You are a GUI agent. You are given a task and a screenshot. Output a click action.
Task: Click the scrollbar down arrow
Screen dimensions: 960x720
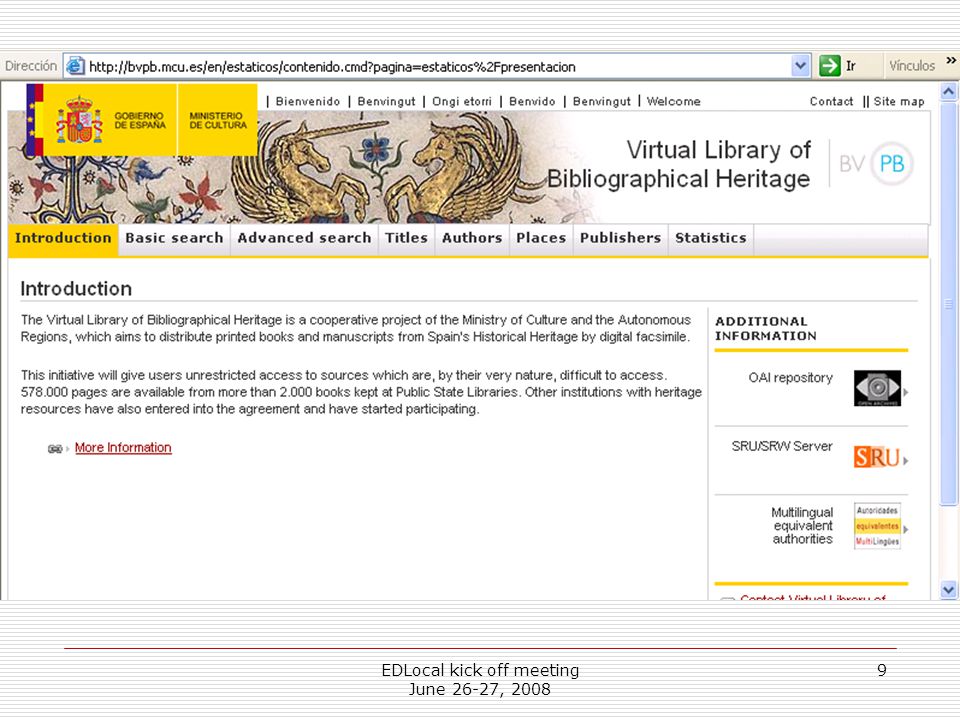tap(948, 590)
